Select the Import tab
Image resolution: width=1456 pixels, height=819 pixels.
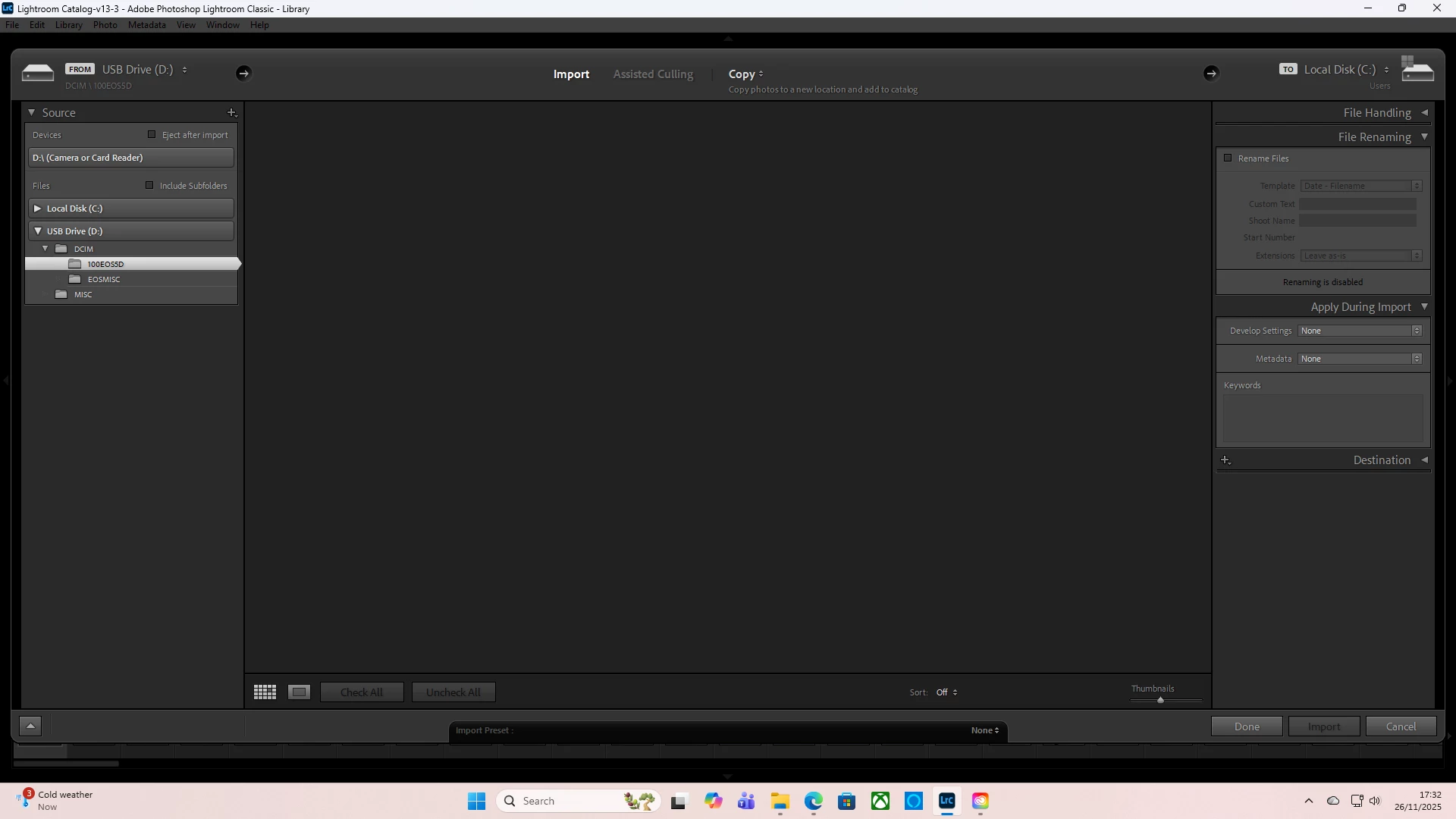tap(571, 74)
